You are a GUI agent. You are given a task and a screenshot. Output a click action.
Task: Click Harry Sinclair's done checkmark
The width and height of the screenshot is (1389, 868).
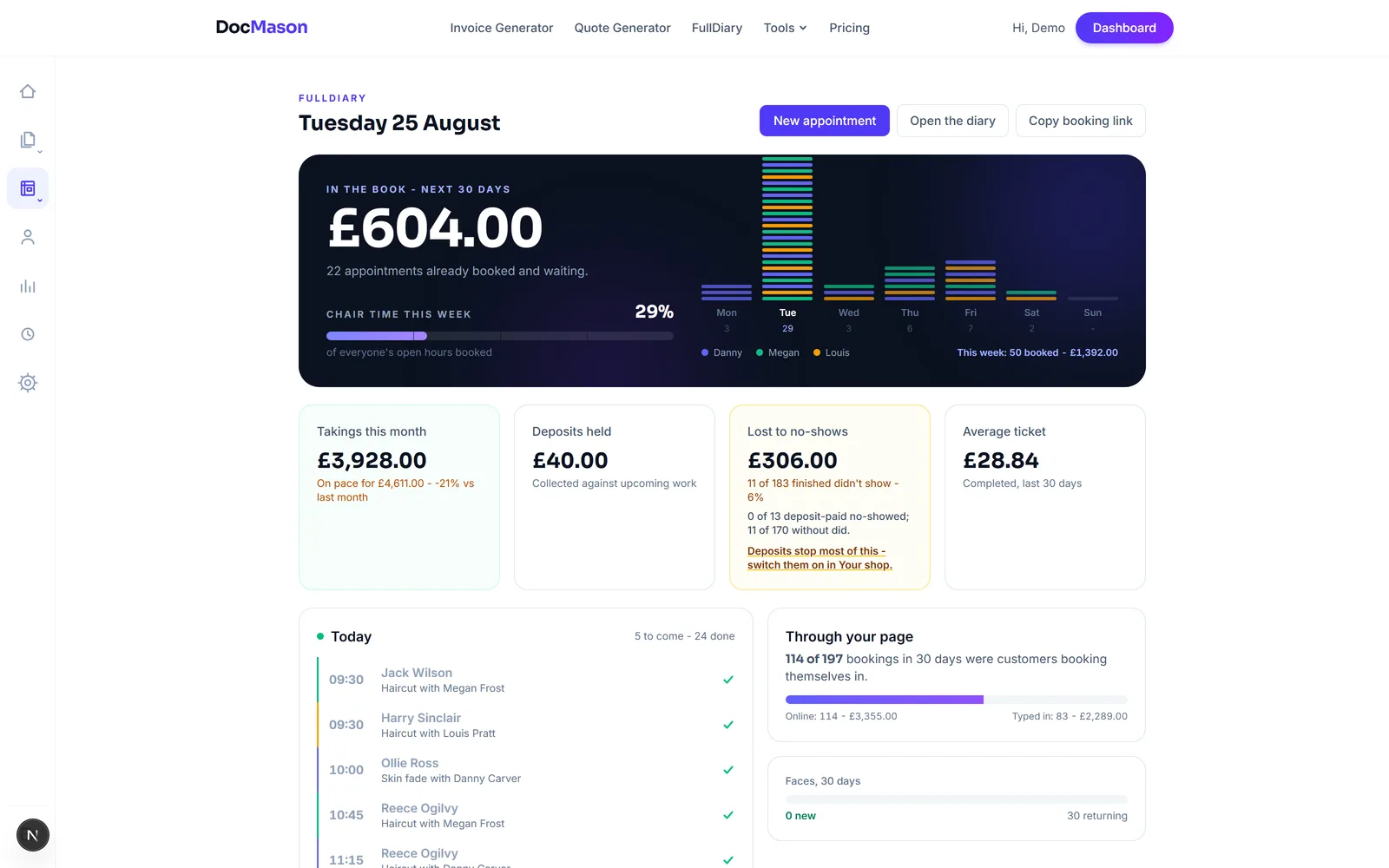[728, 725]
